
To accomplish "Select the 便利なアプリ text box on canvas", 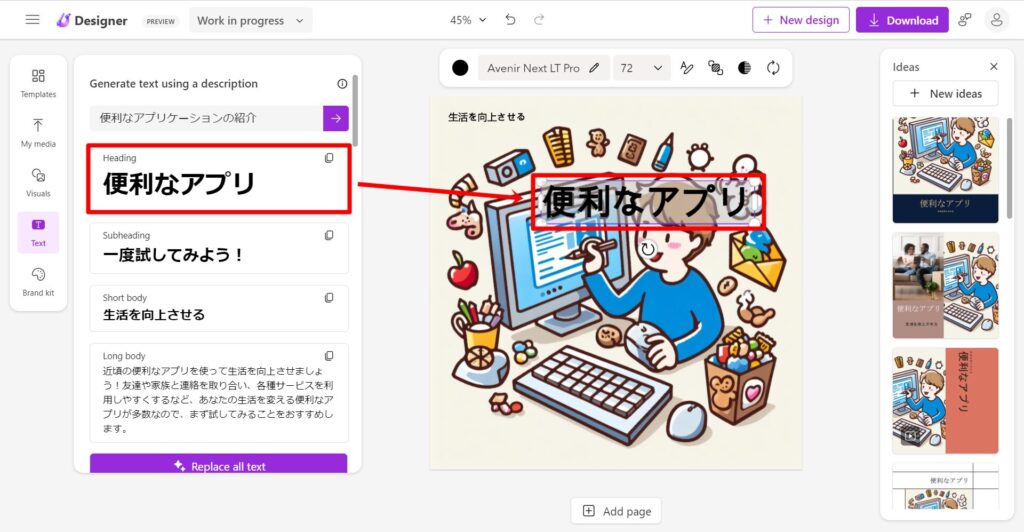I will click(648, 201).
